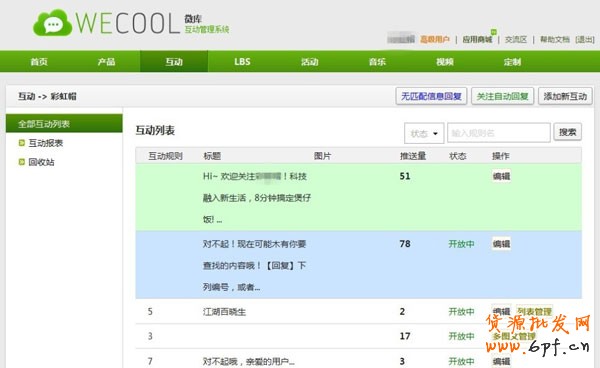Click the '对不起！现在可能木有你要' message text
The width and height of the screenshot is (600, 368).
click(254, 265)
